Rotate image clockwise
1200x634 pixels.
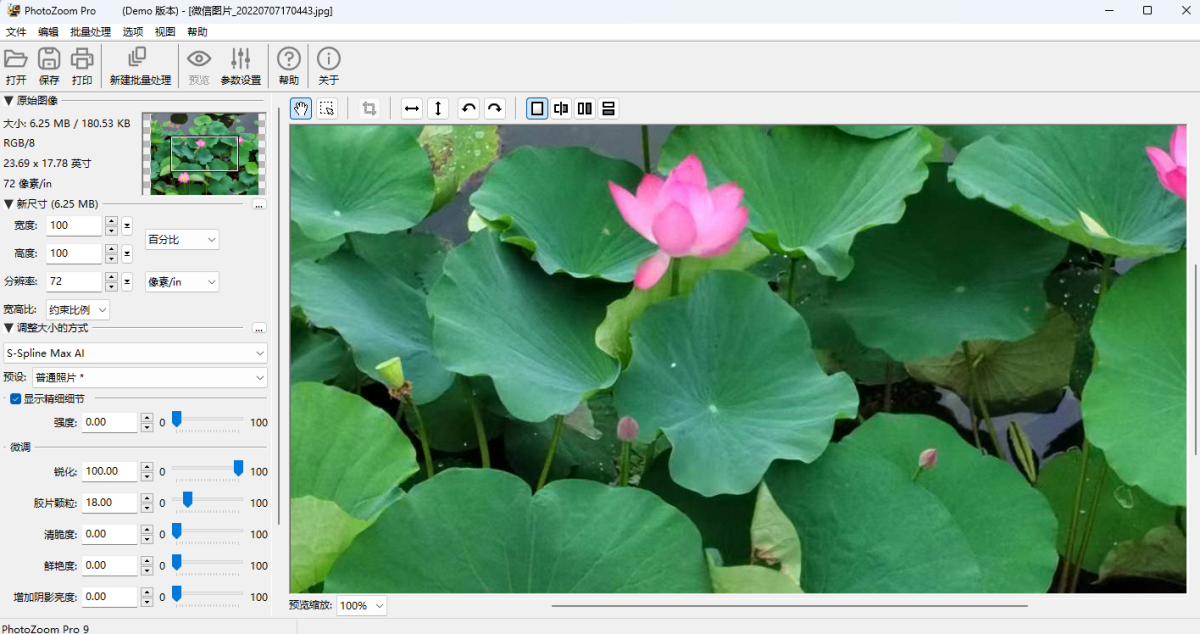(x=494, y=109)
